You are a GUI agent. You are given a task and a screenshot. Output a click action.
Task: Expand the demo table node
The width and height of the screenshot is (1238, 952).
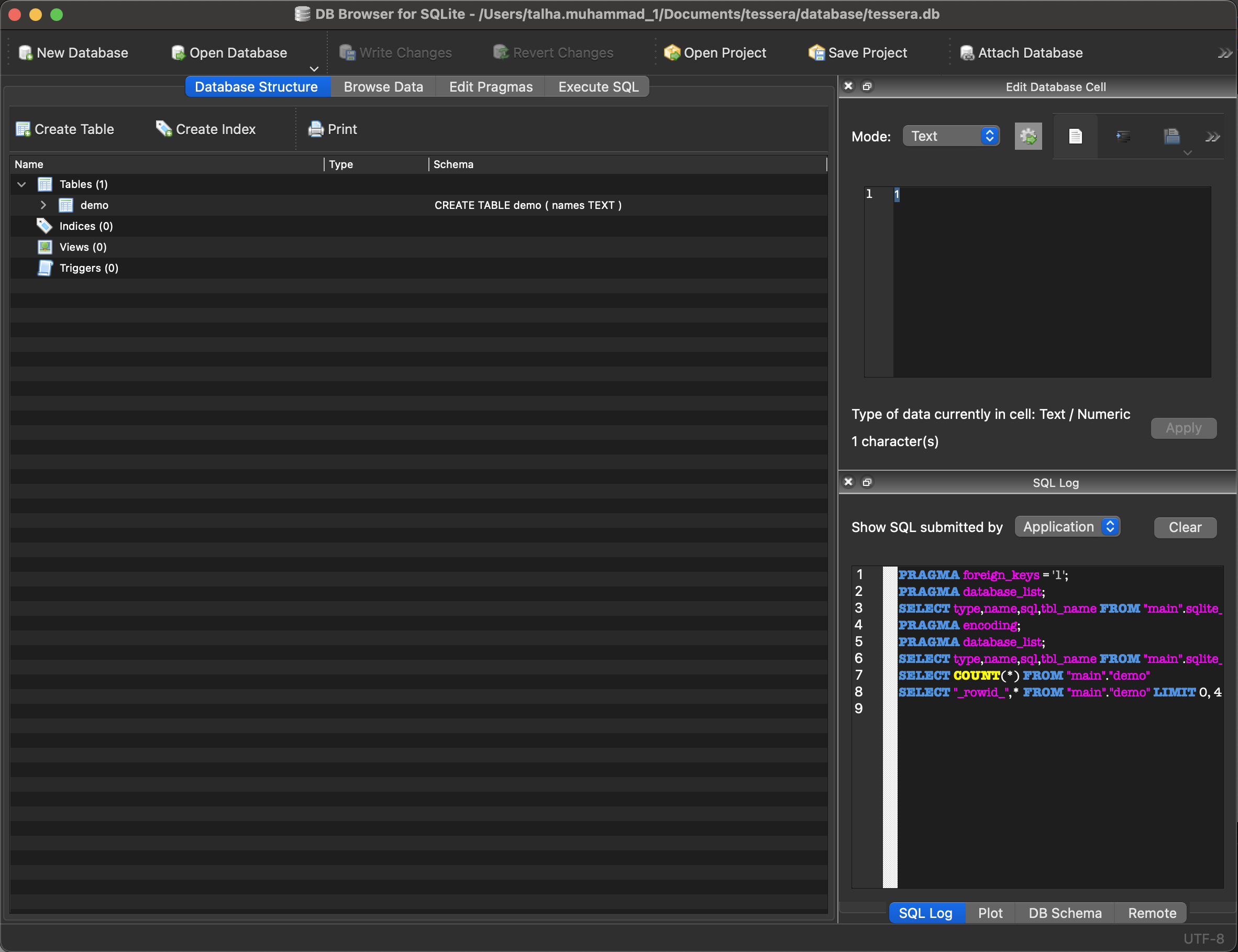tap(43, 205)
